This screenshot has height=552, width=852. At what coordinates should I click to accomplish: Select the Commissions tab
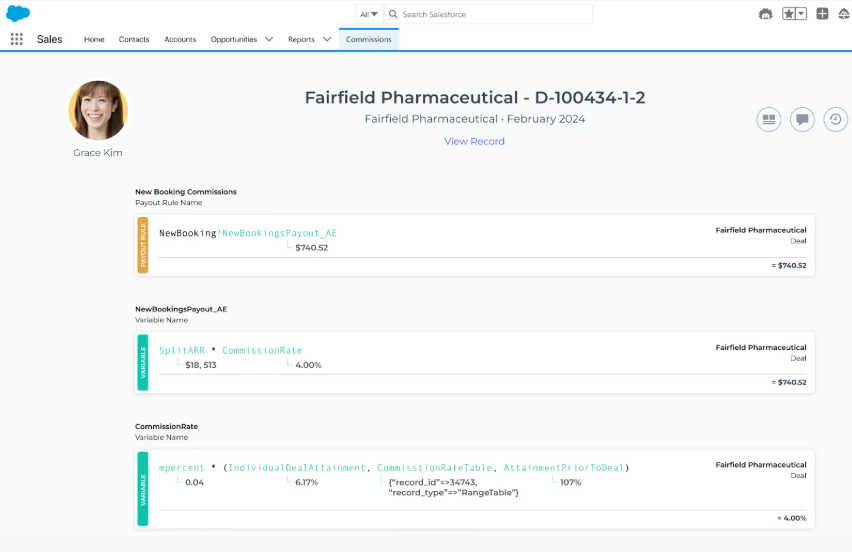click(368, 39)
